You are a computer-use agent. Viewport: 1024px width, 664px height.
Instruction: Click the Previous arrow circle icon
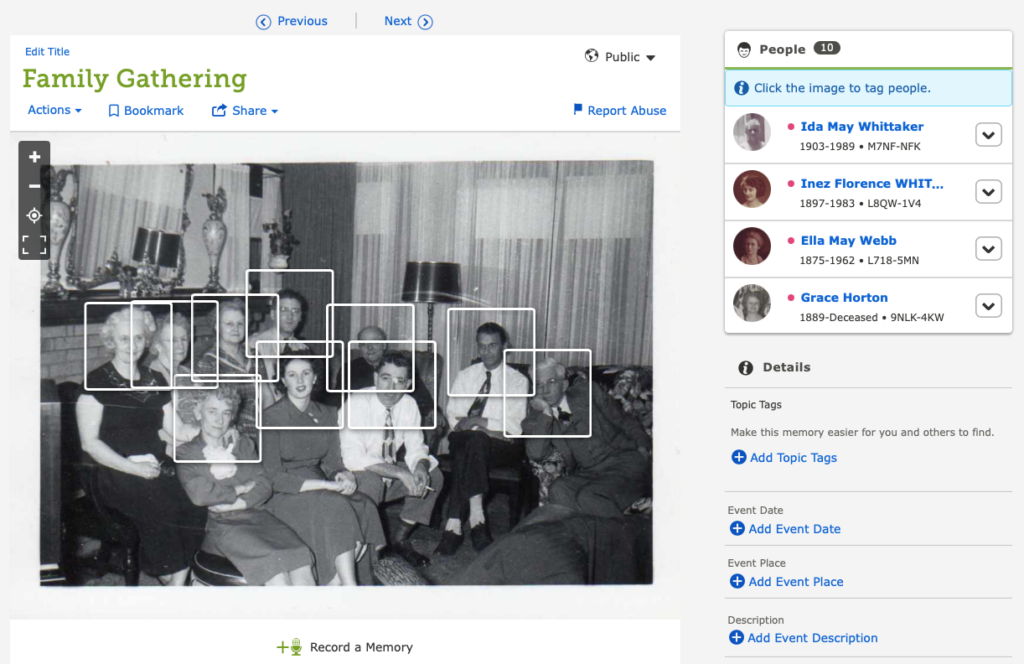pos(263,22)
